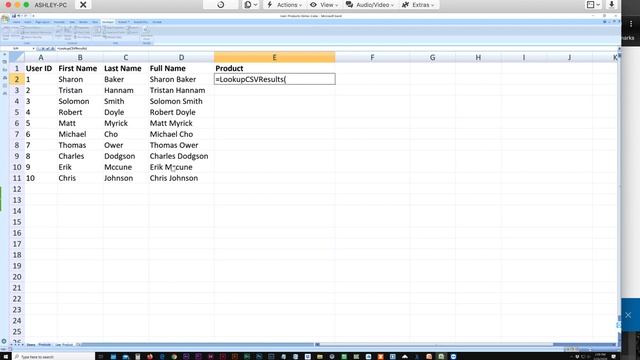This screenshot has width=640, height=360.
Task: Click the Name Box next to formula bar
Action: [x=16, y=49]
